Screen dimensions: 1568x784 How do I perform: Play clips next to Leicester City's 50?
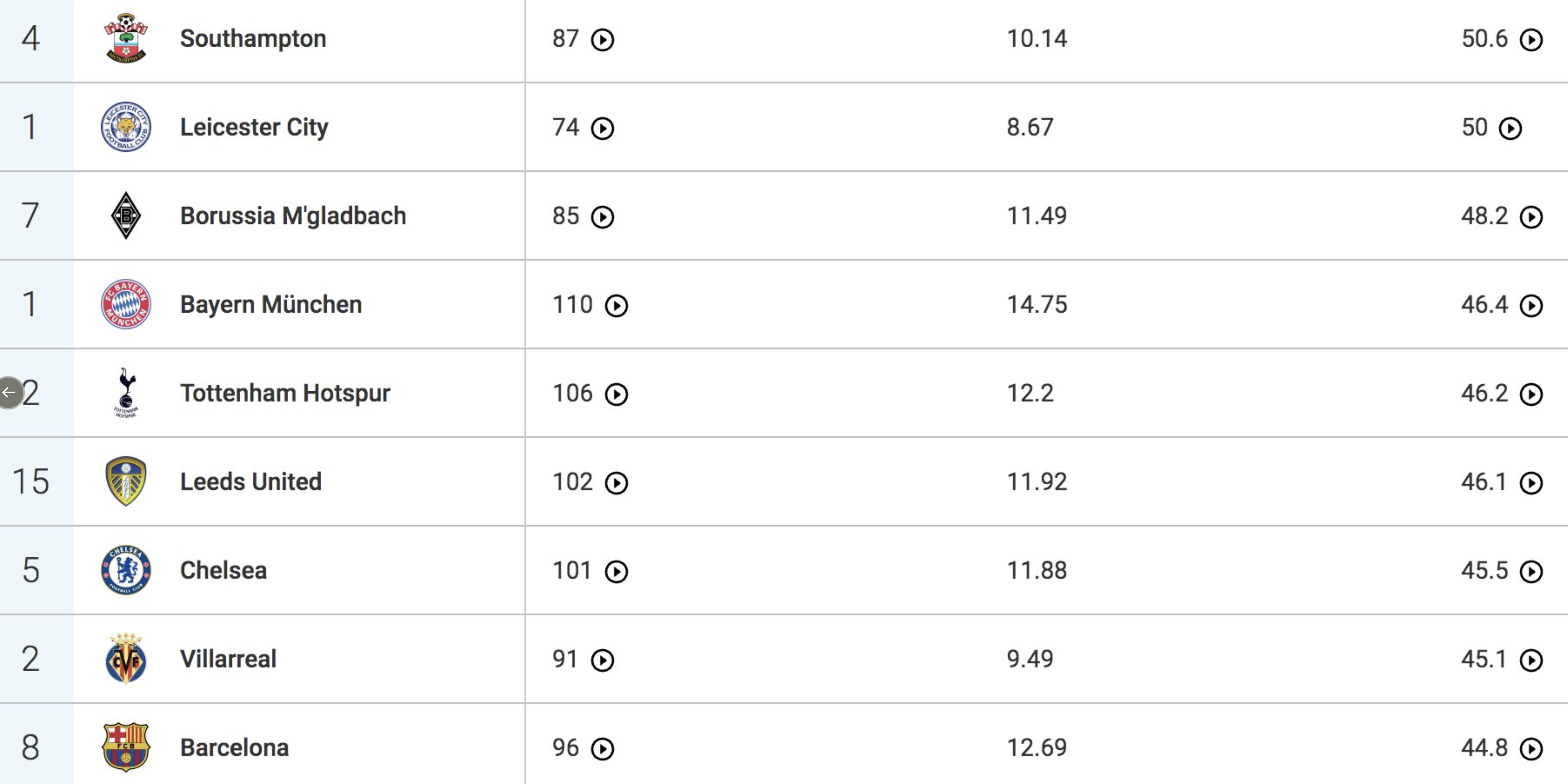(1510, 129)
